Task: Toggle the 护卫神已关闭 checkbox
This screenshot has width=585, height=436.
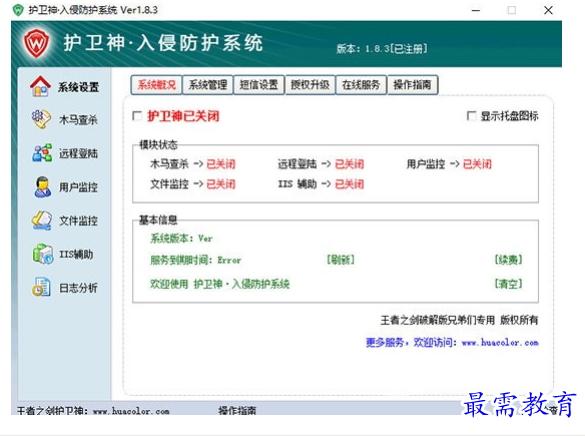Action: pyautogui.click(x=137, y=116)
